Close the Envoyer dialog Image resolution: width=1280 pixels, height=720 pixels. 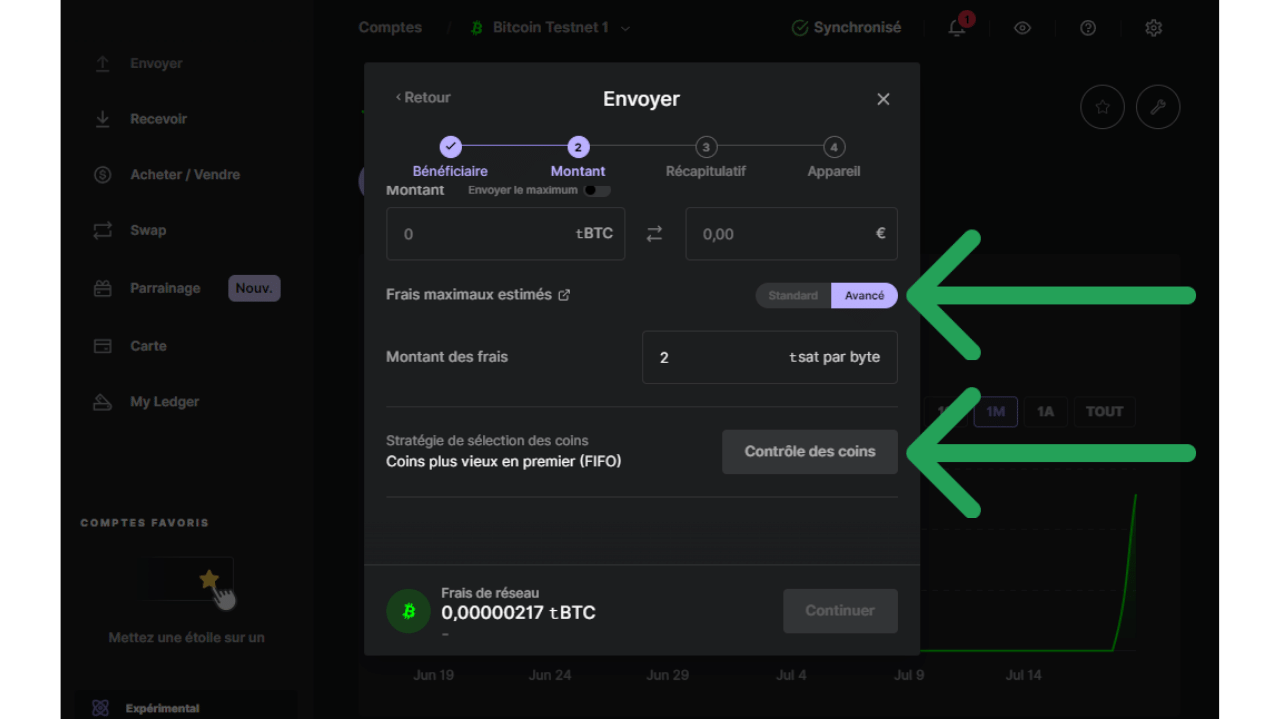point(883,99)
